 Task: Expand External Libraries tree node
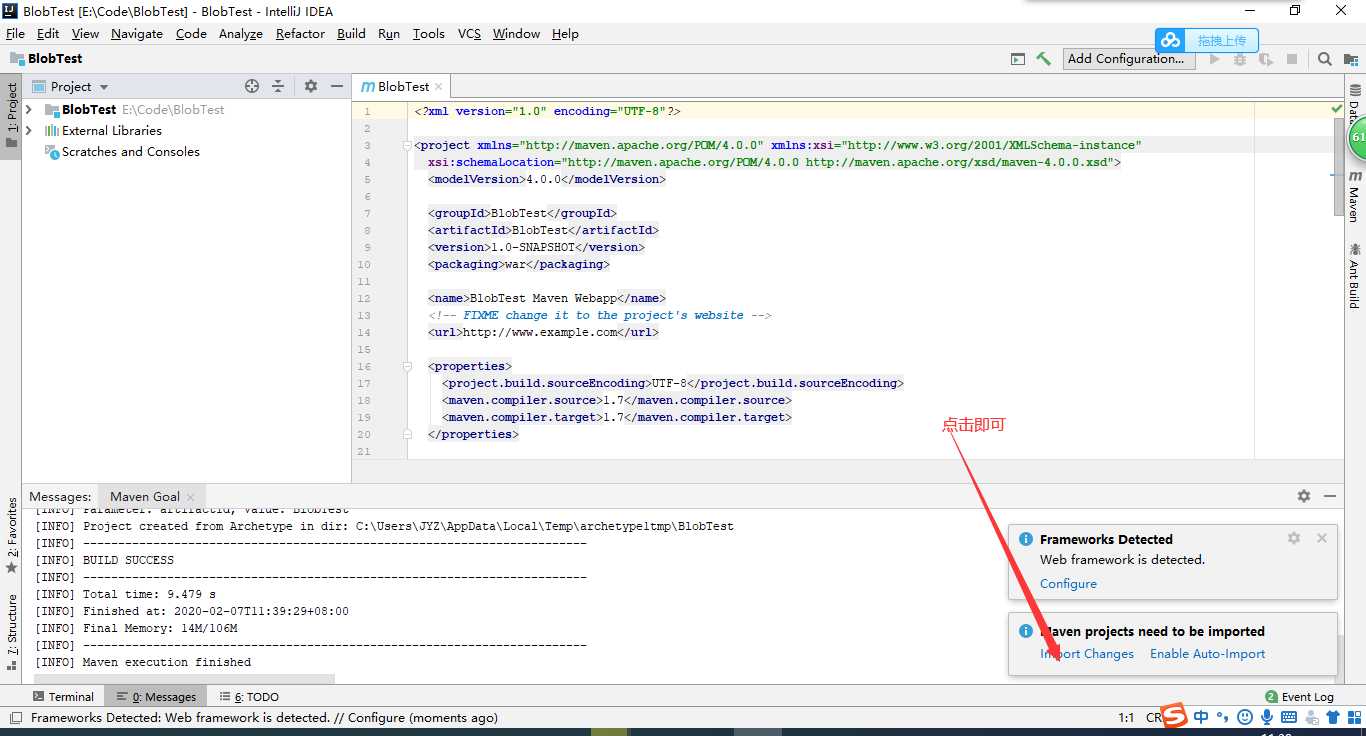(x=28, y=130)
